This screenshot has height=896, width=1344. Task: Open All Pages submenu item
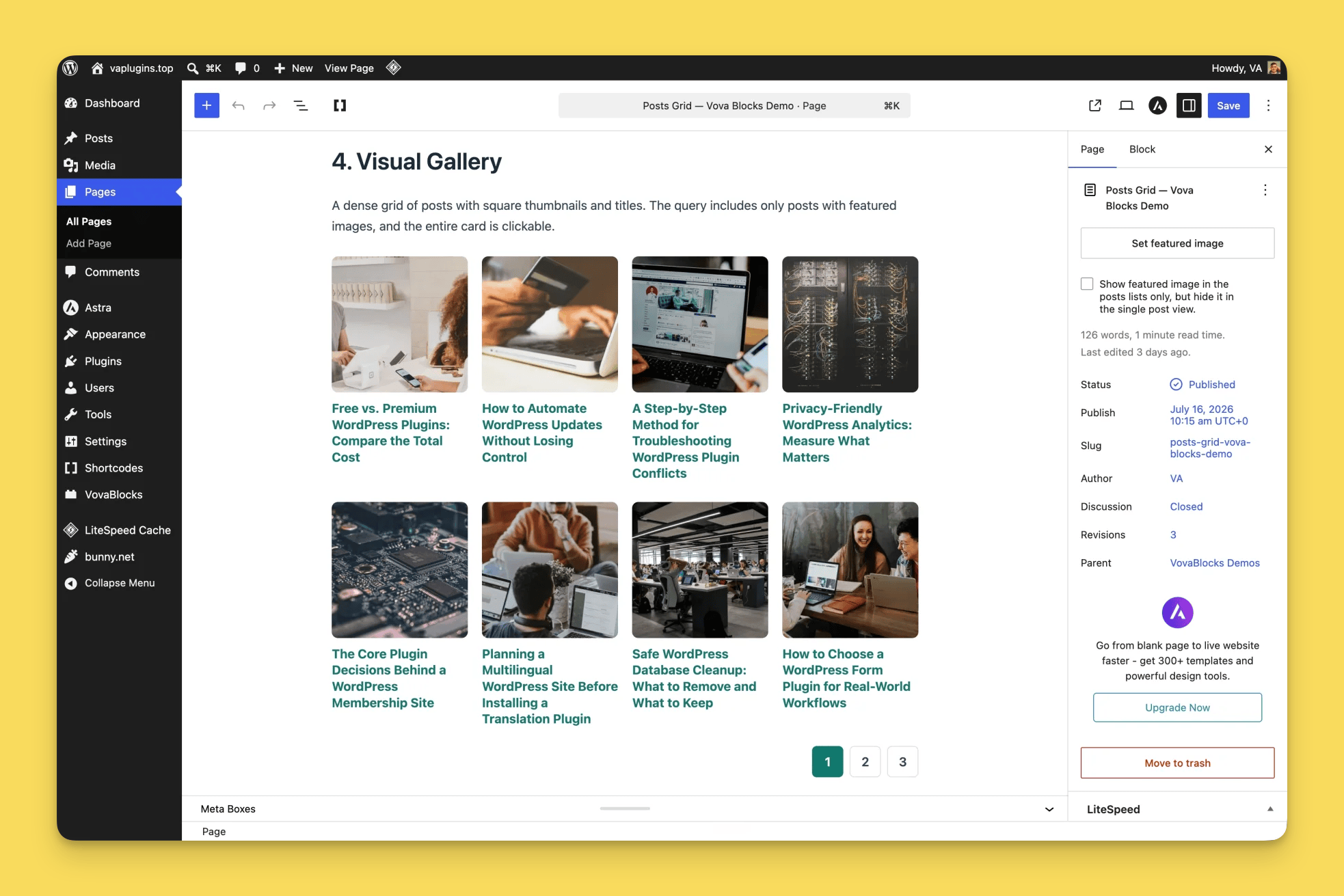point(89,221)
